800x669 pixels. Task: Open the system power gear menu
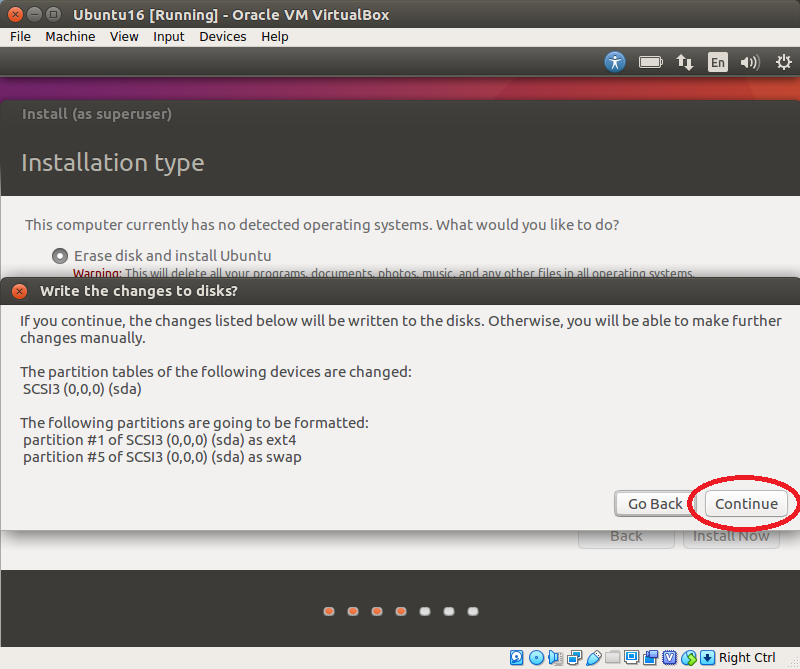pos(783,62)
